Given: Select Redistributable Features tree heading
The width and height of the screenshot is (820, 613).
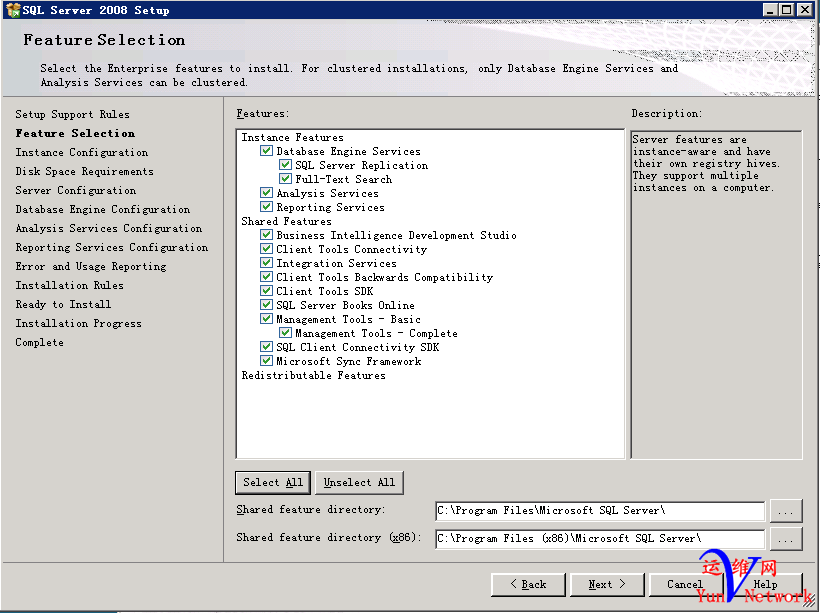Looking at the screenshot, I should tap(313, 375).
